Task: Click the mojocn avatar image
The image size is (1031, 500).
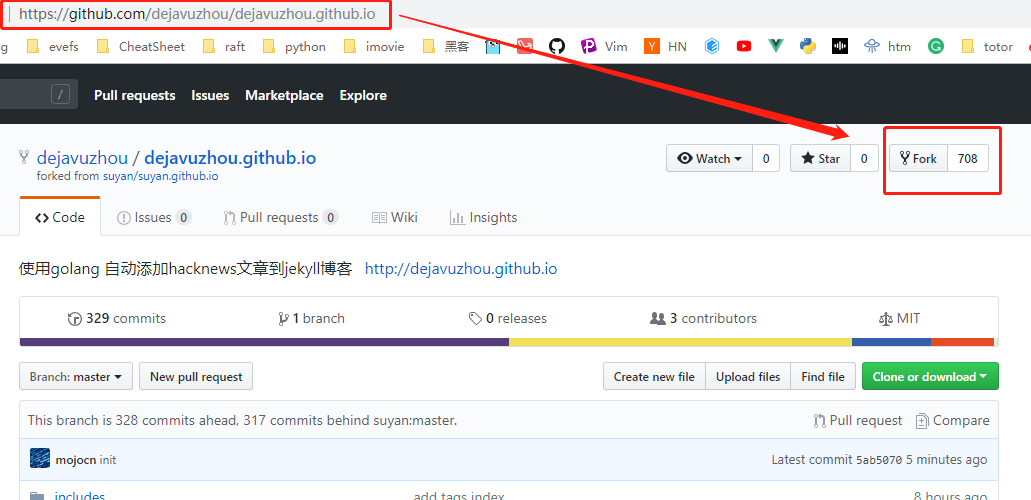Action: 40,459
